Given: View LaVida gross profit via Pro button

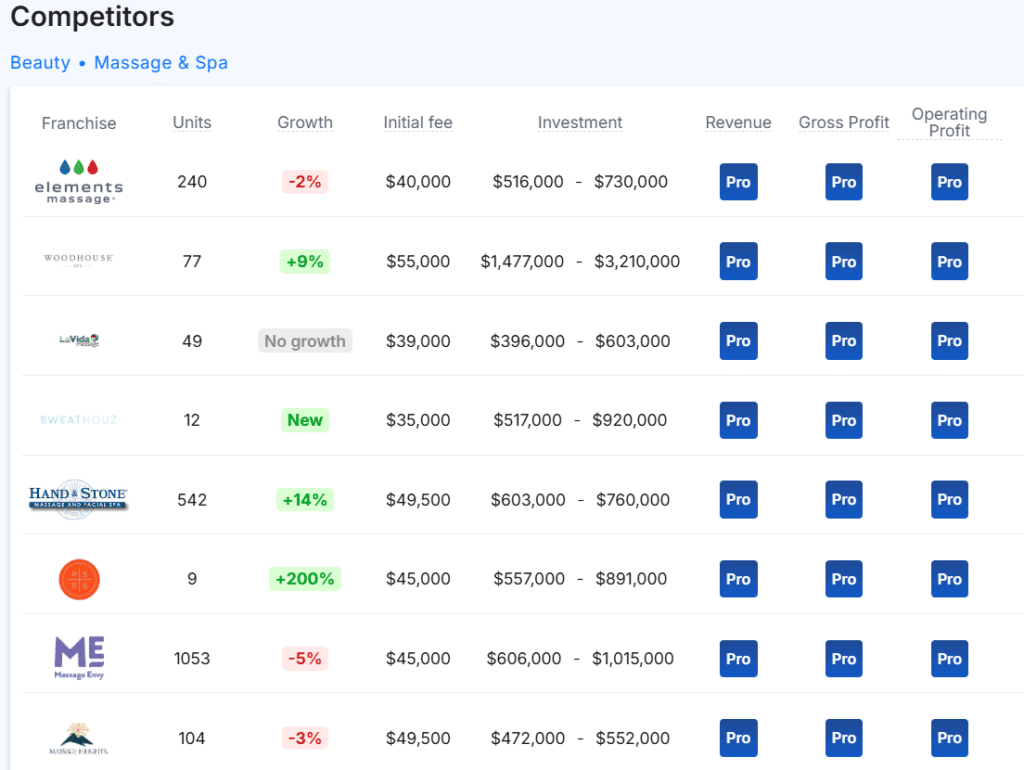Looking at the screenshot, I should (844, 341).
